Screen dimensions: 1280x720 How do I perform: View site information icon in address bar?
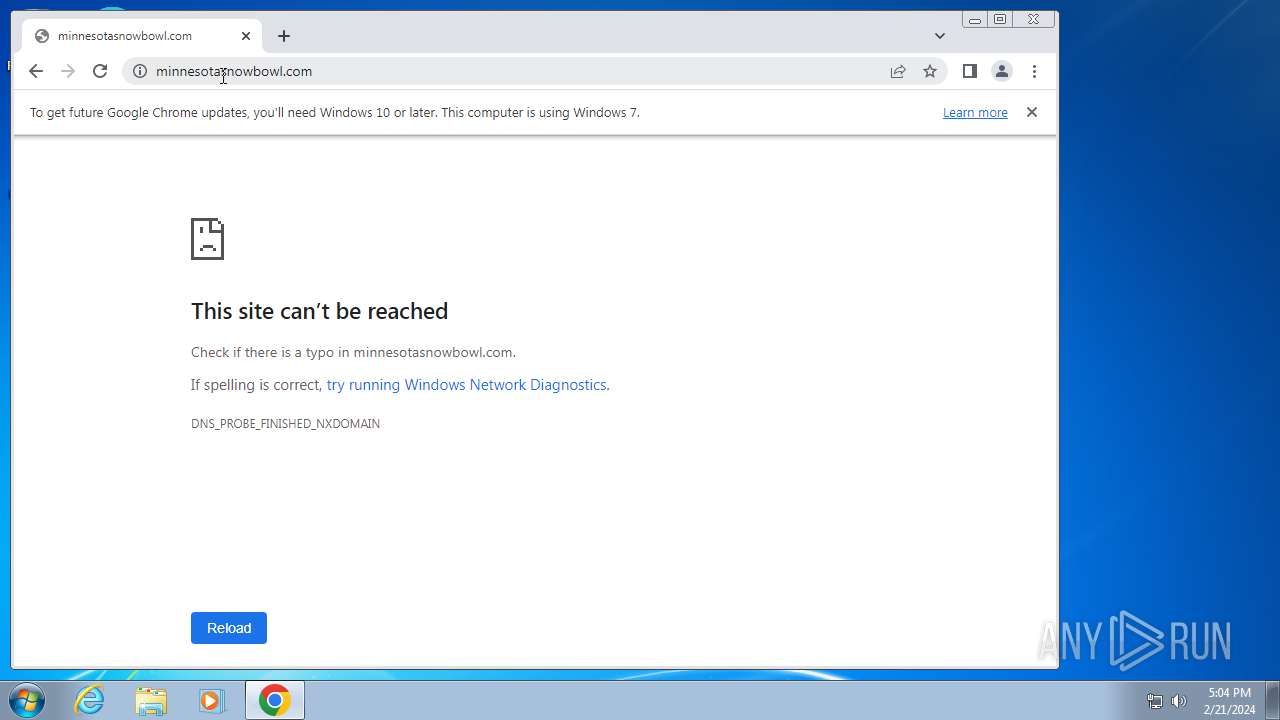pos(140,71)
